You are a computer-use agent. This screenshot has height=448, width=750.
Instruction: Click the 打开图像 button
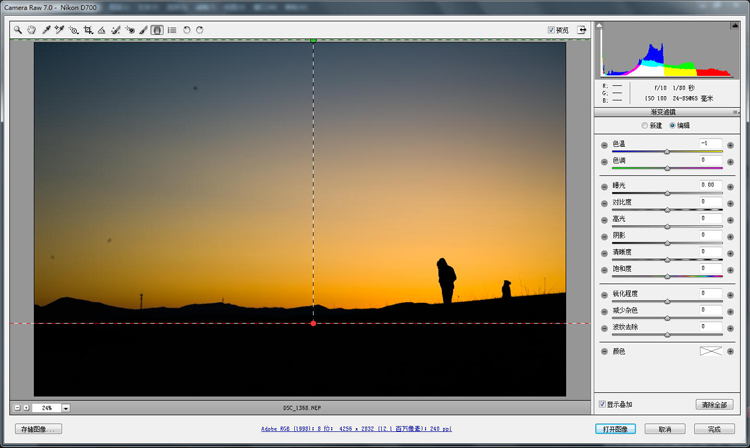coord(616,429)
